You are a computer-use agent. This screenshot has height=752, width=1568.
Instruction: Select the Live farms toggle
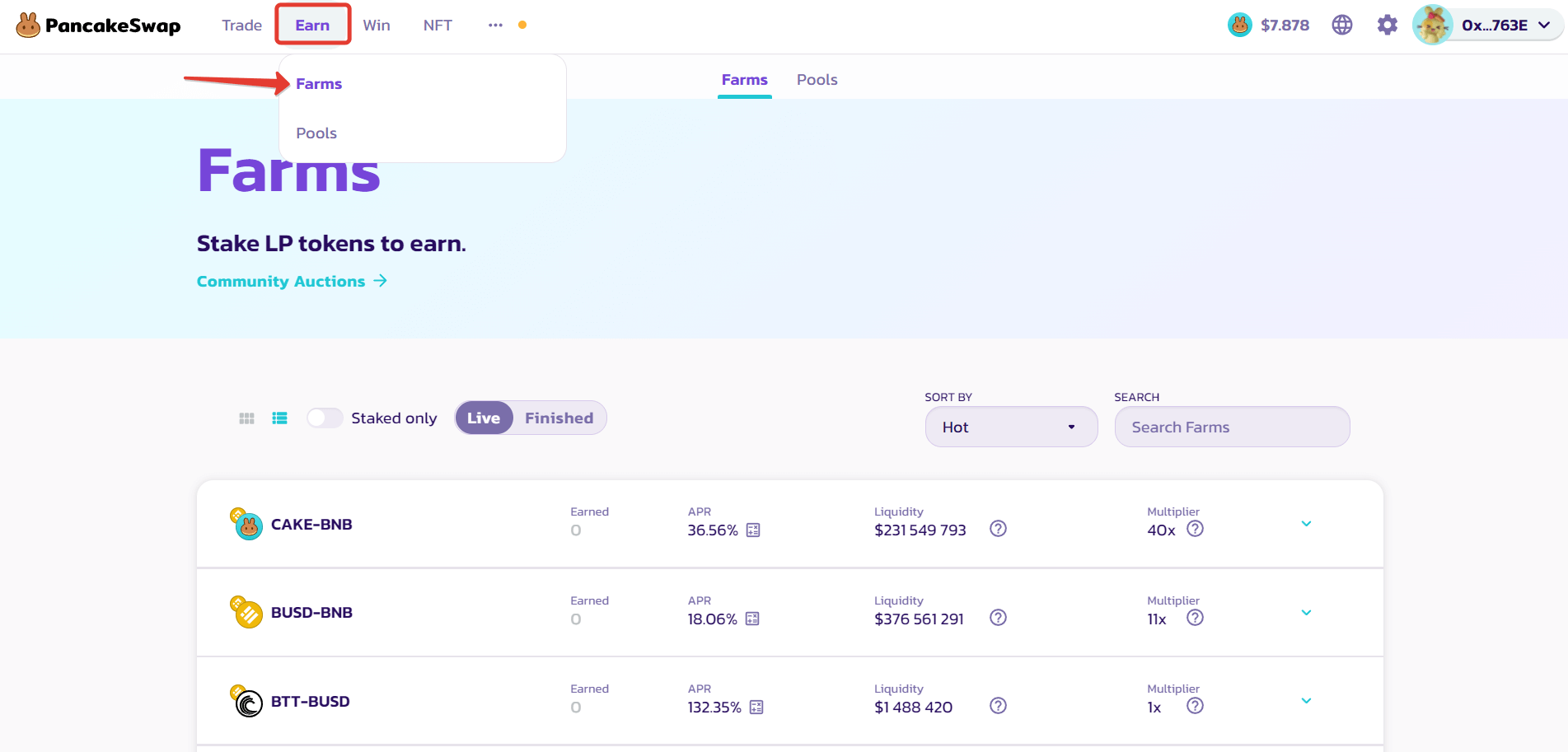484,418
